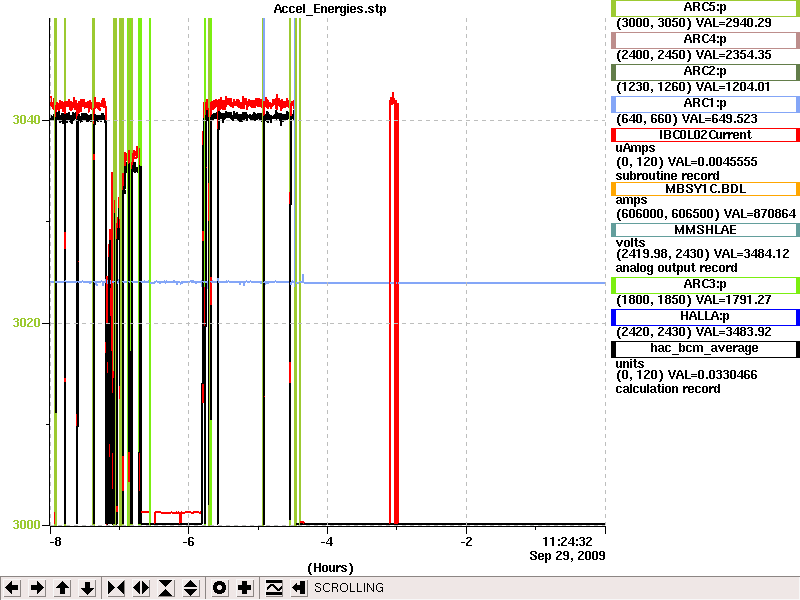Click the ARC3 value VAL=1791.27

click(x=734, y=300)
